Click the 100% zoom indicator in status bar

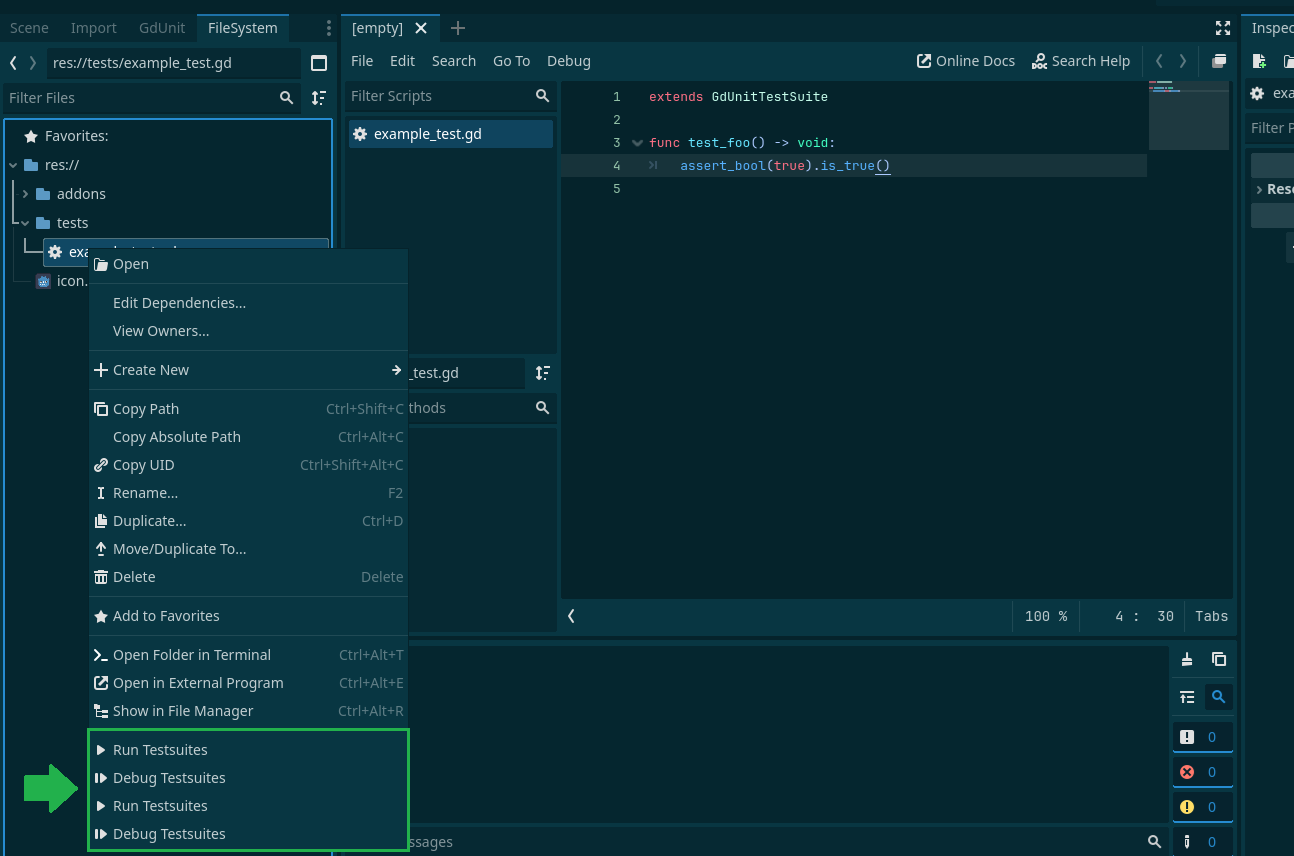pyautogui.click(x=1045, y=616)
